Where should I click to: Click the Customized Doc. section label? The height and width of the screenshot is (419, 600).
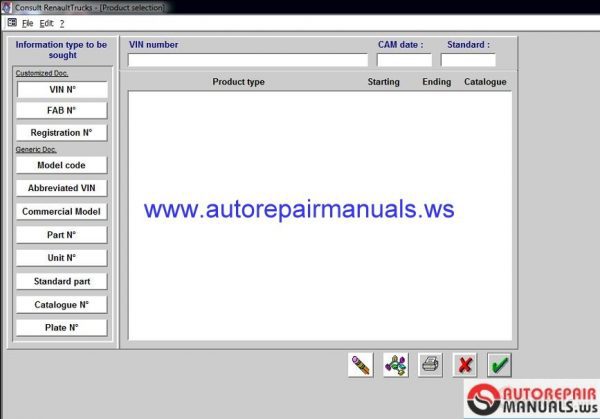click(x=42, y=73)
